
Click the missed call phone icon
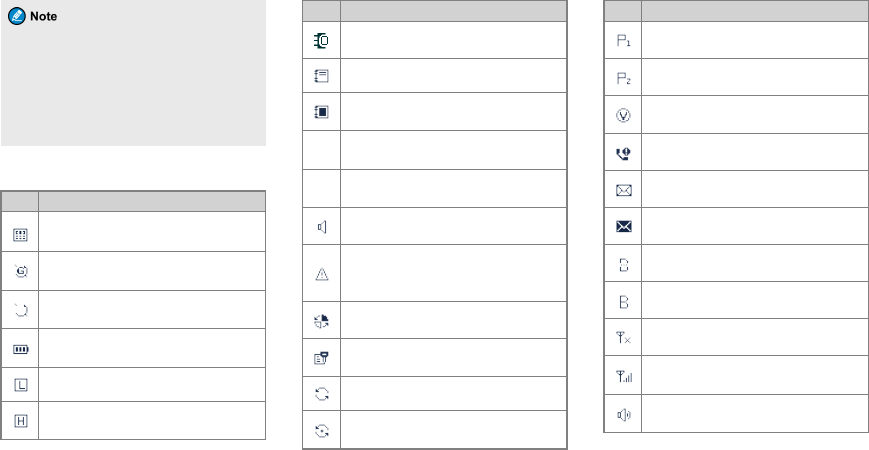623,154
